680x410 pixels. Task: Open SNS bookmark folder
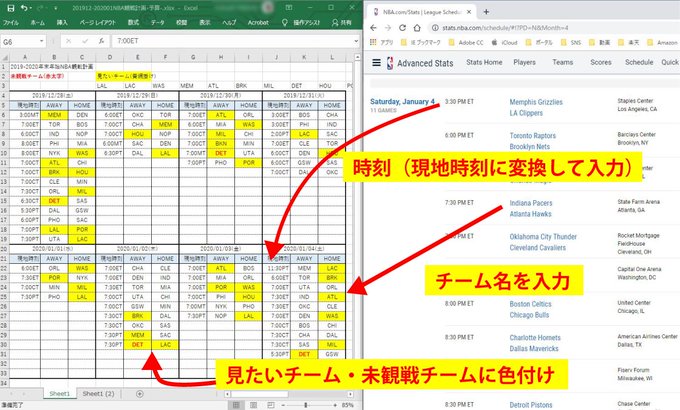(571, 43)
